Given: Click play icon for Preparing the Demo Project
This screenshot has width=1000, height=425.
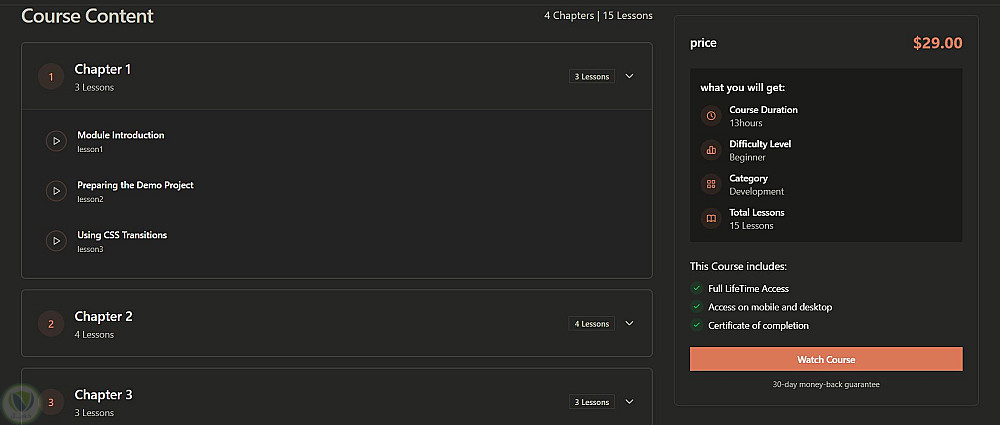Looking at the screenshot, I should coord(56,191).
